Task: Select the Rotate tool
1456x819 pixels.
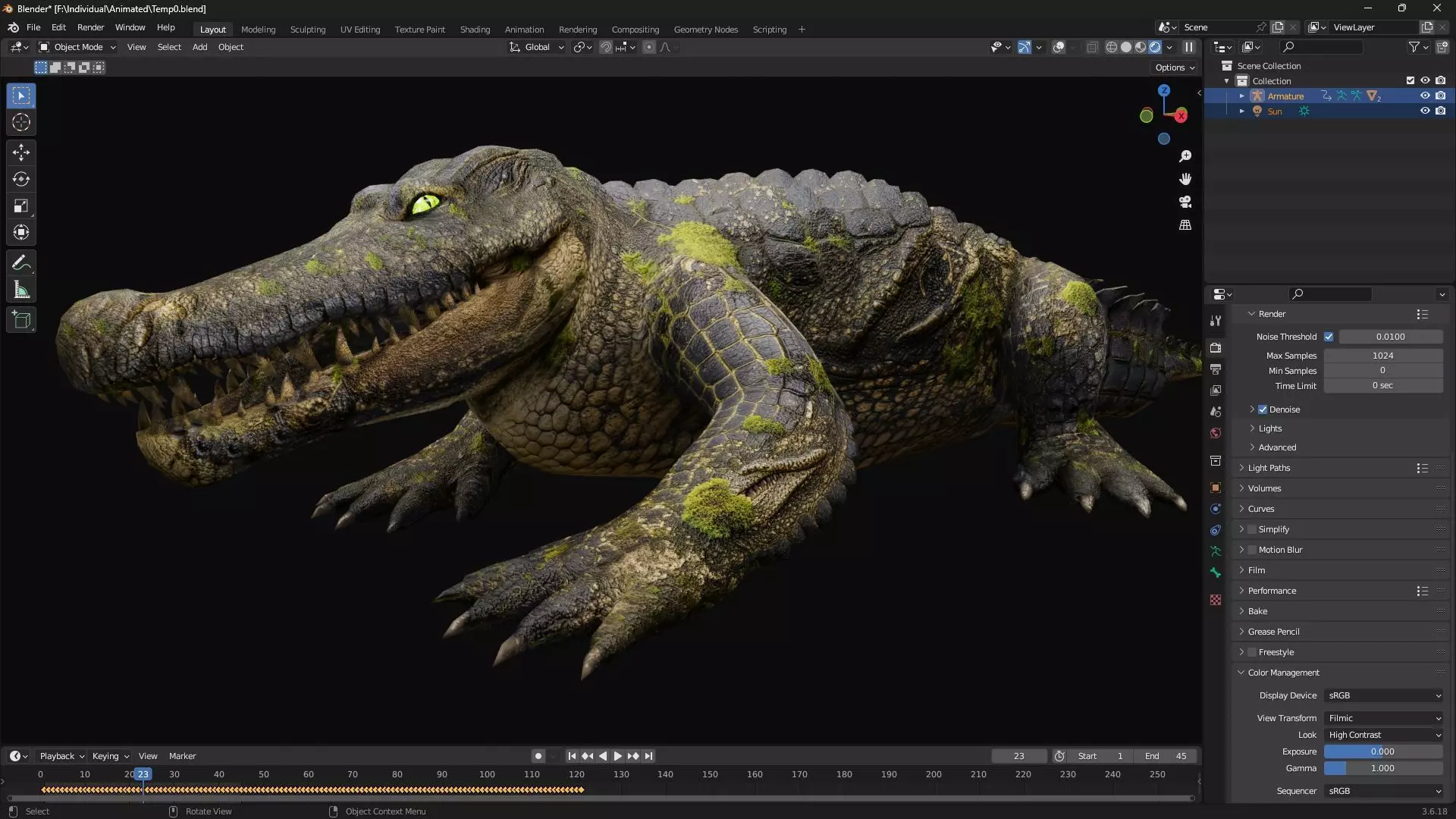Action: [x=21, y=179]
